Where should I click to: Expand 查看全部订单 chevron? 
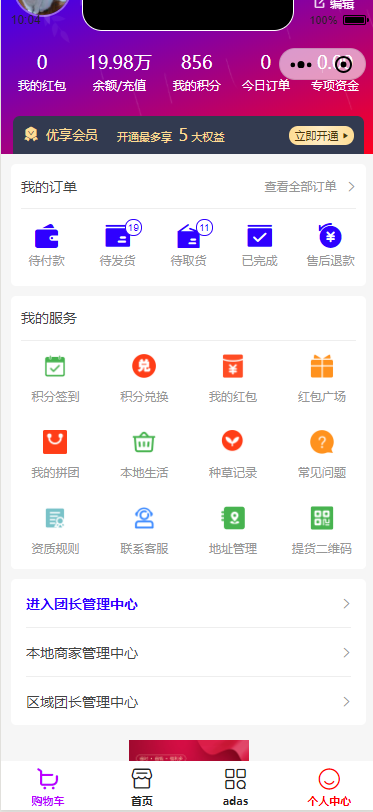[x=352, y=187]
